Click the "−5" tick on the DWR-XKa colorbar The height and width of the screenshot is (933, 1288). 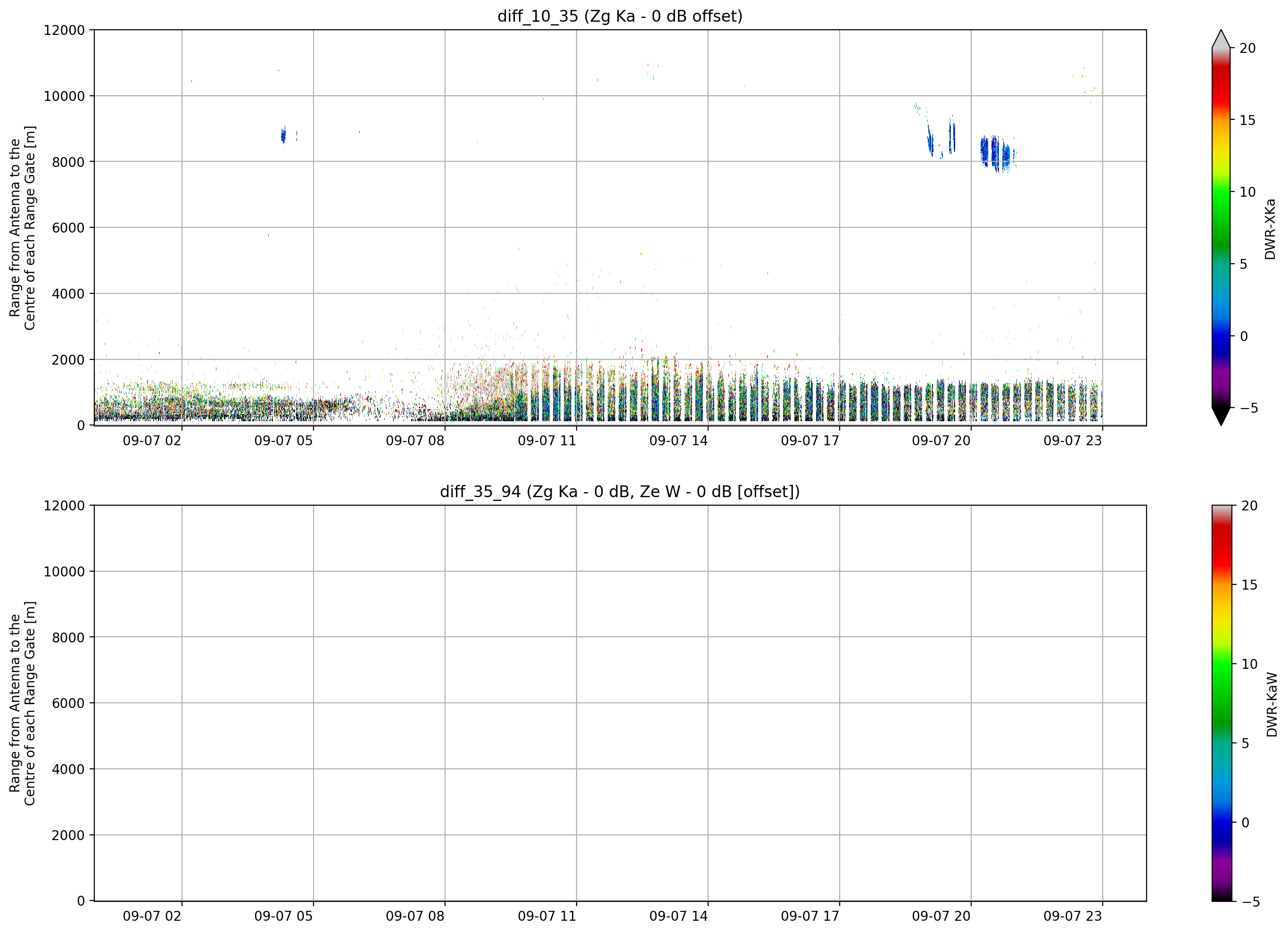click(1249, 408)
